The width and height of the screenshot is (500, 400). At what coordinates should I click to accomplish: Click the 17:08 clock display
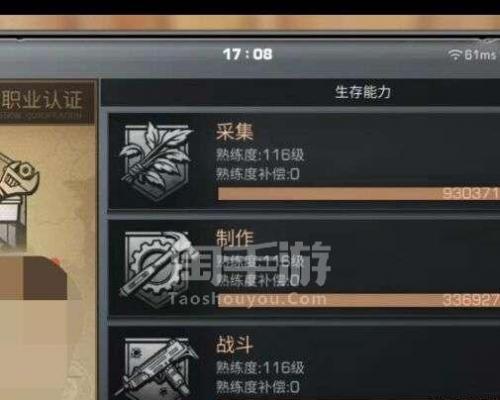point(247,54)
